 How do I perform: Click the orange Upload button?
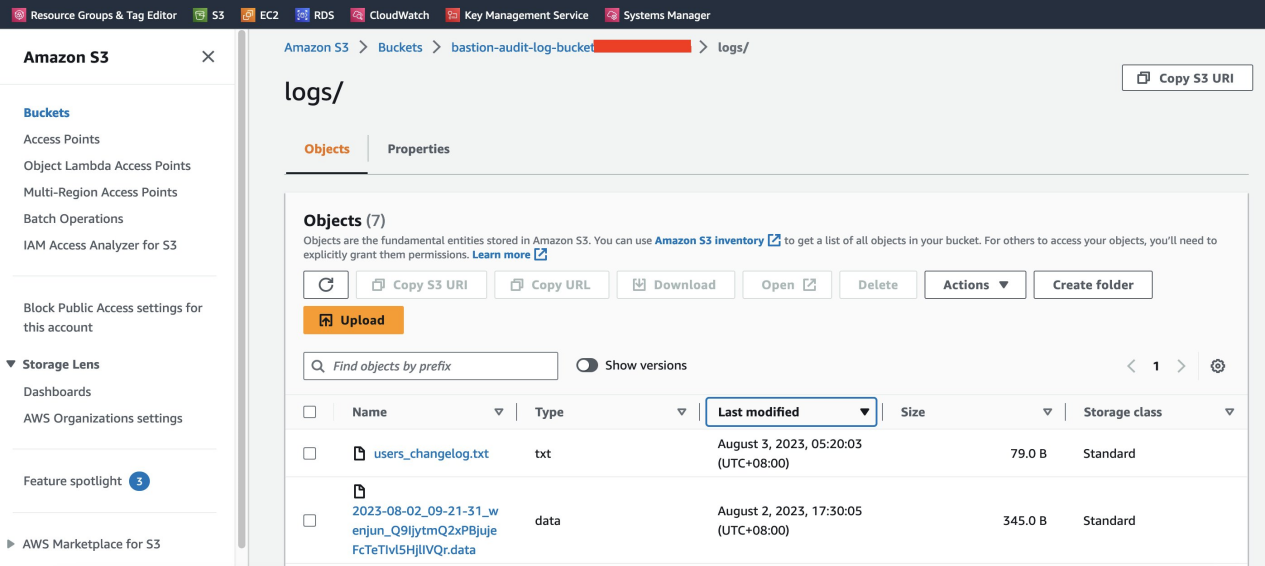click(x=353, y=320)
